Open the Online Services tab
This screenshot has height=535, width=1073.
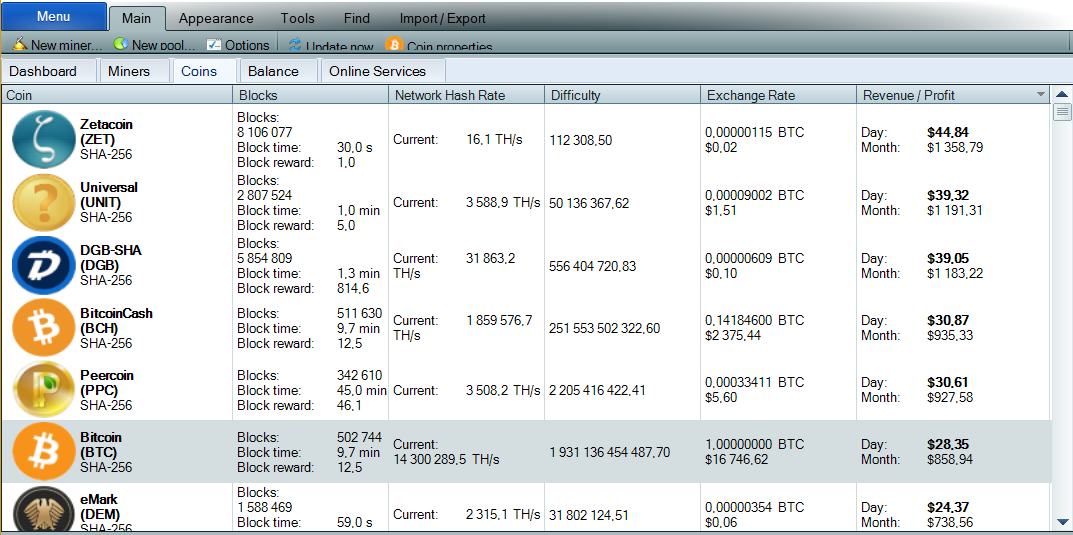383,71
